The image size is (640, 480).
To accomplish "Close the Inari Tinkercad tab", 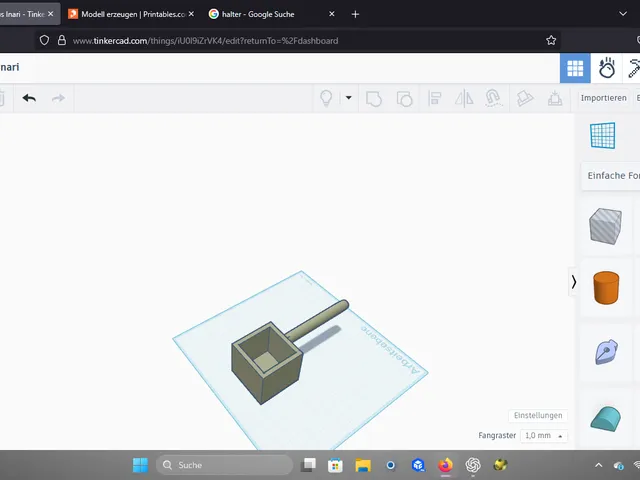I will (x=51, y=14).
